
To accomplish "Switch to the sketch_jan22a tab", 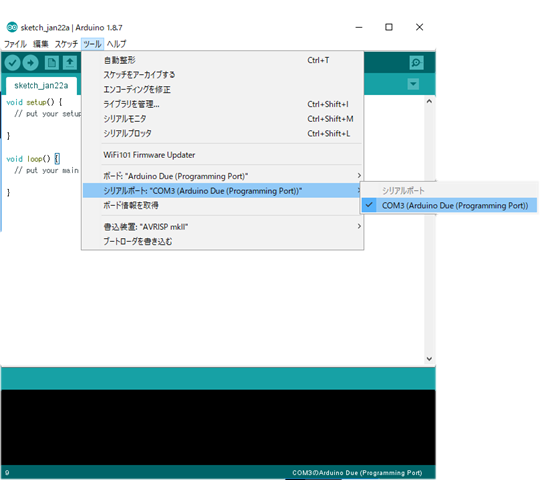I will [x=41, y=86].
